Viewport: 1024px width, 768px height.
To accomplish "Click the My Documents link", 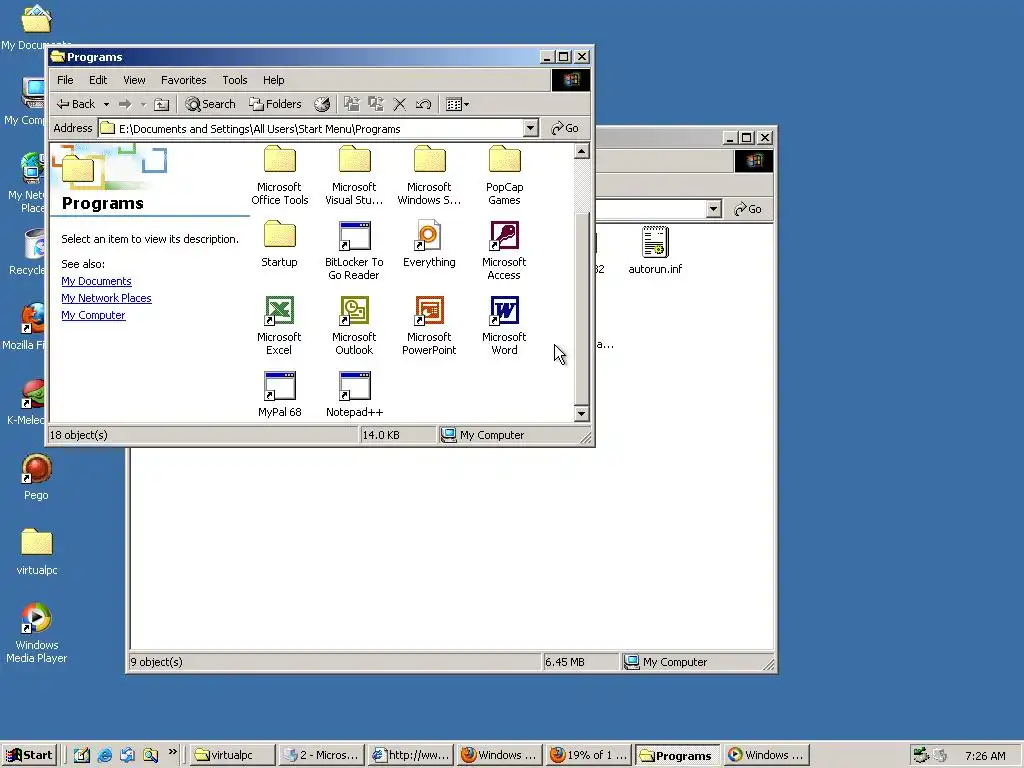I will [97, 281].
